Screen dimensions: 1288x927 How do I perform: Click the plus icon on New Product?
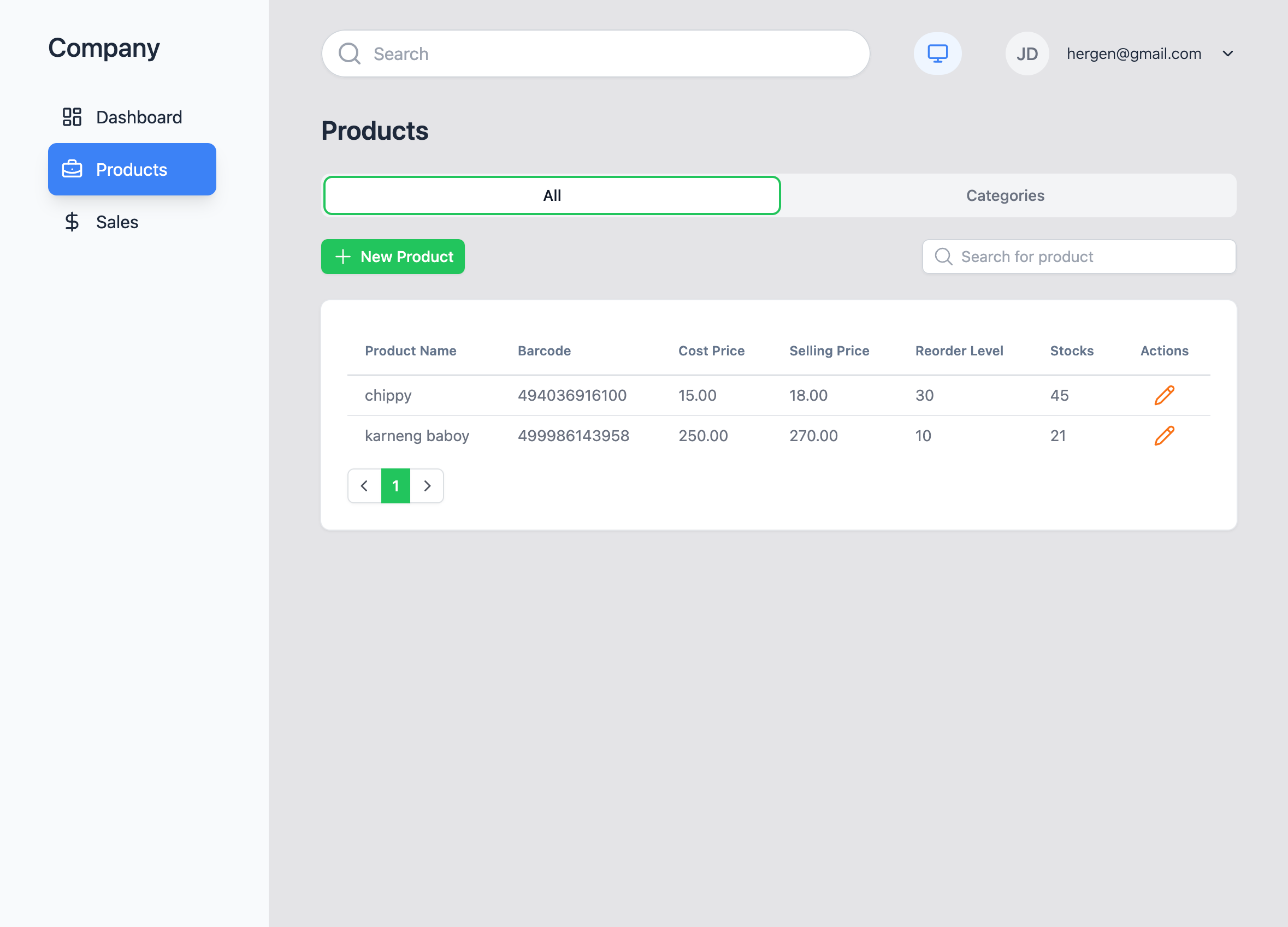coord(342,257)
